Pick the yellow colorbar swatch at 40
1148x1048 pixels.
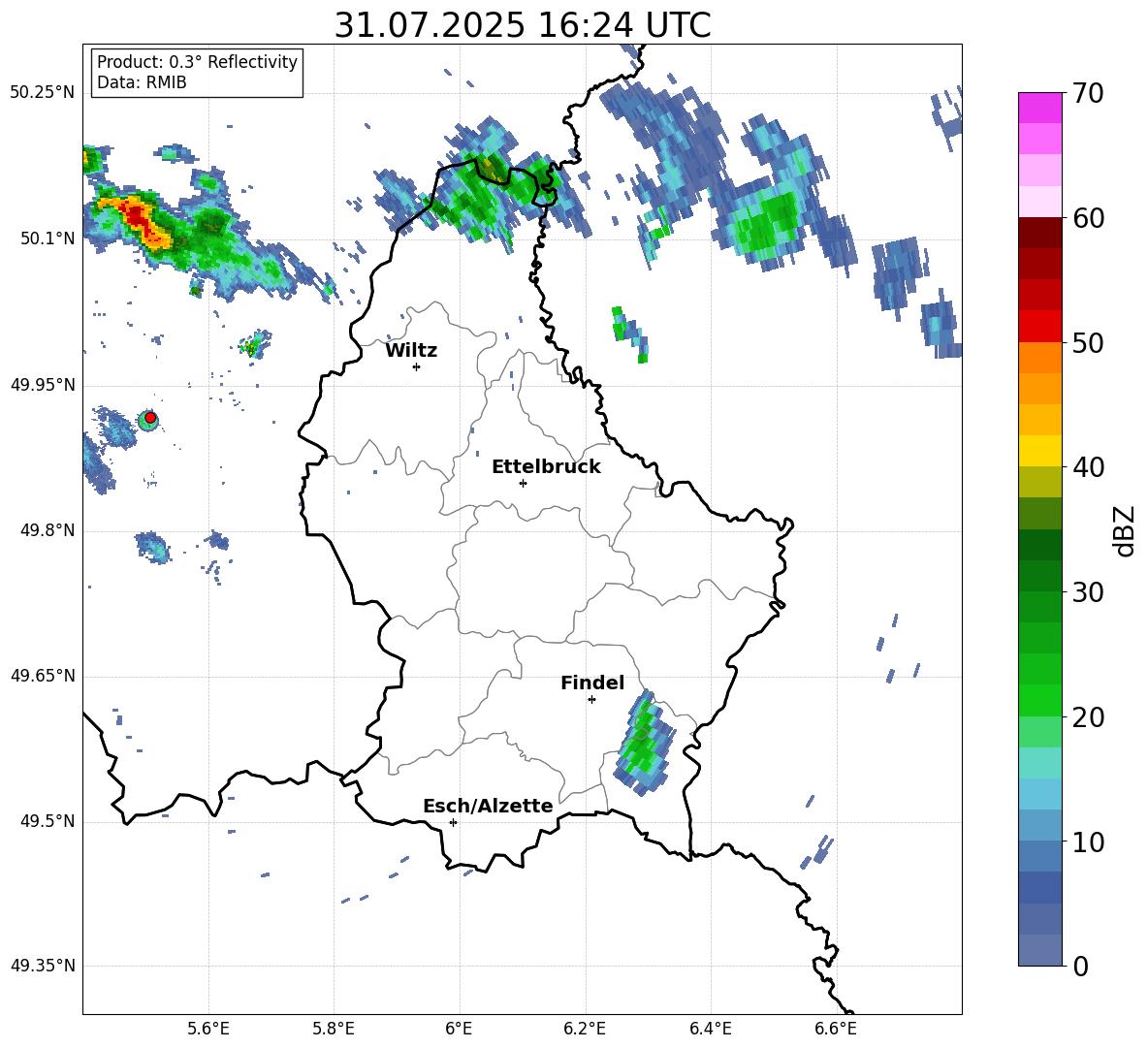click(x=1039, y=451)
